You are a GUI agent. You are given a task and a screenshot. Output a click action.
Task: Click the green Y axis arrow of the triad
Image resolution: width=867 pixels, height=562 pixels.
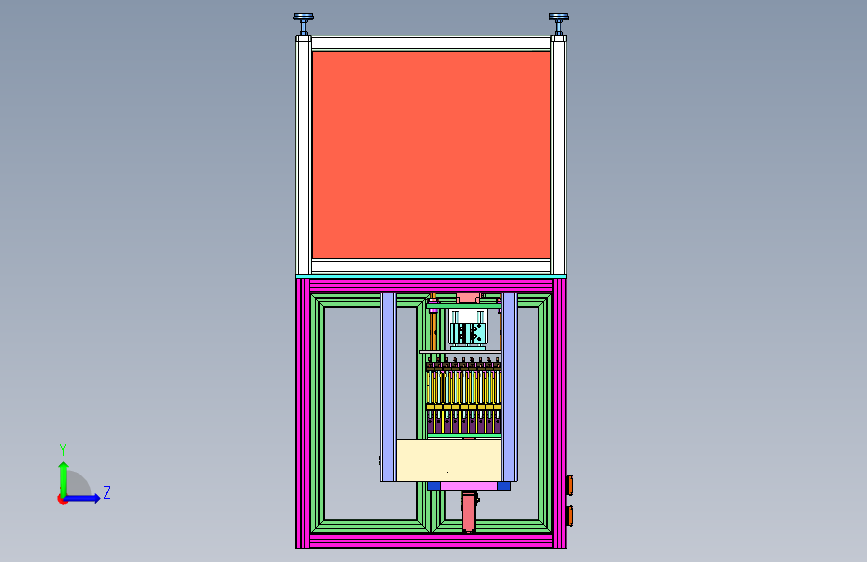point(63,478)
